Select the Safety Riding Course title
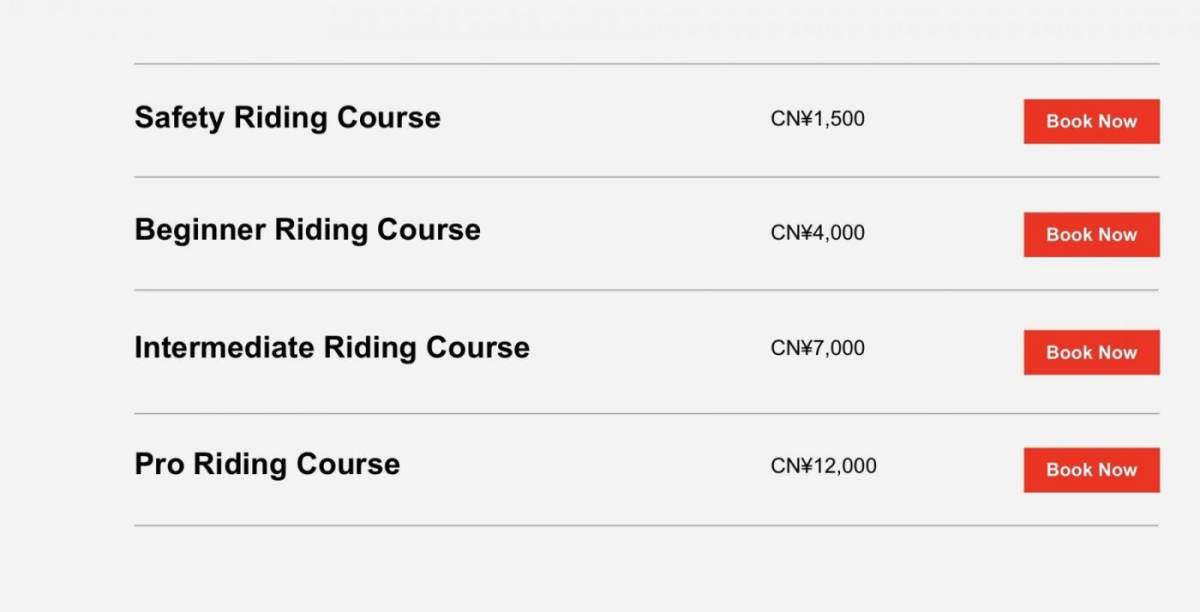1200x612 pixels. coord(287,117)
